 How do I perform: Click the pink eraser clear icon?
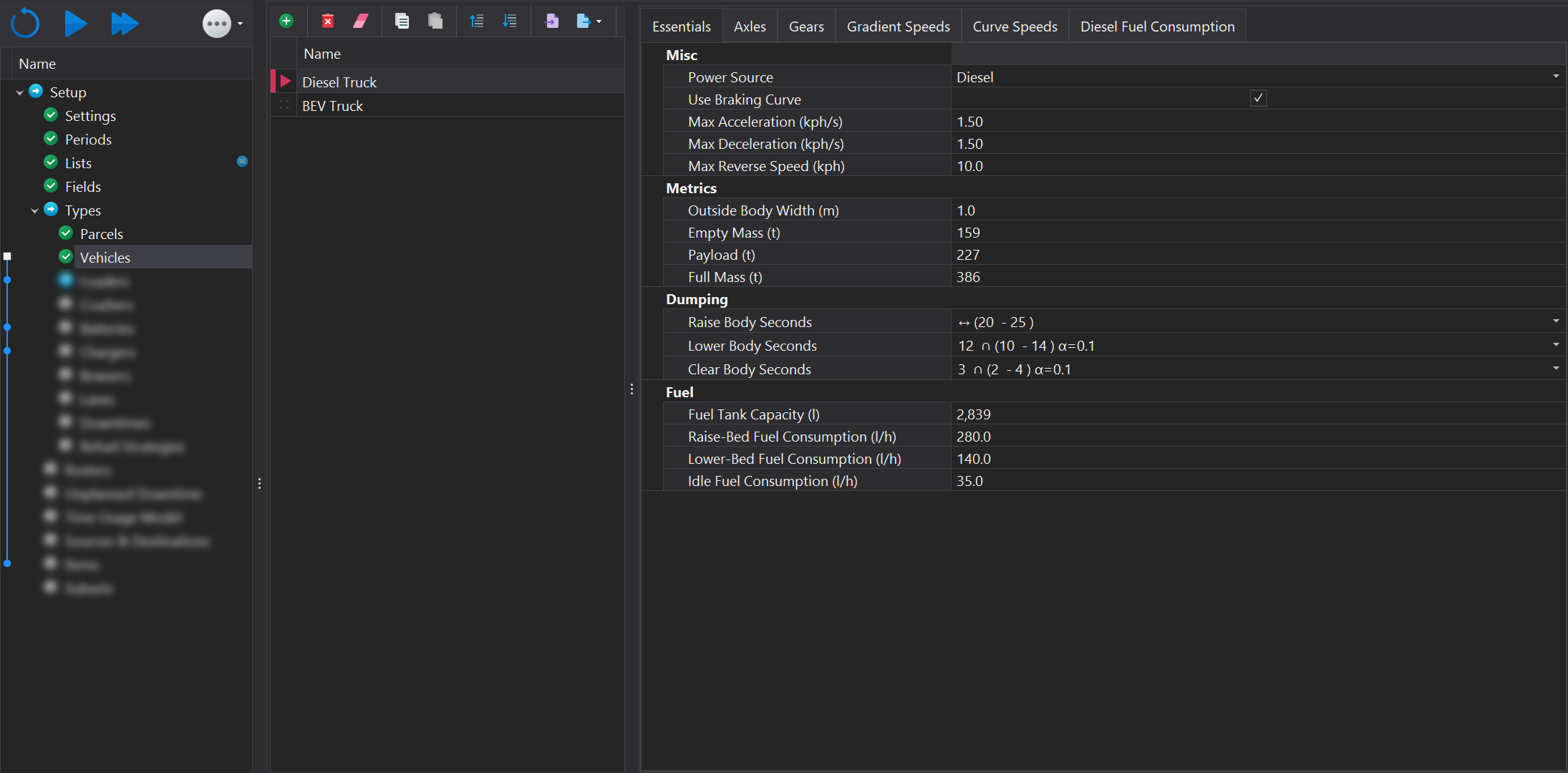point(361,21)
